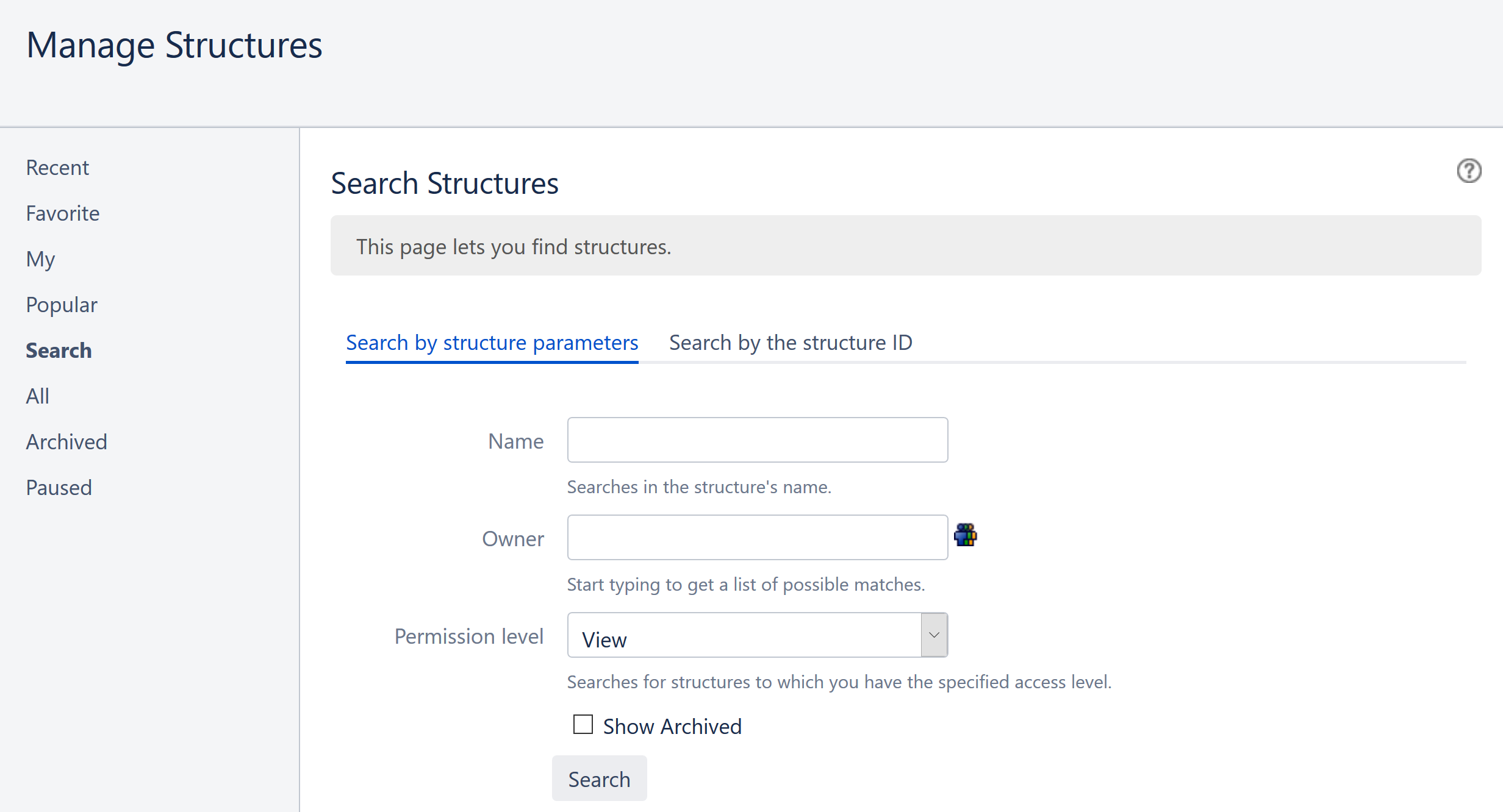View Archived structures in the sidebar
The height and width of the screenshot is (812, 1503).
pos(66,441)
